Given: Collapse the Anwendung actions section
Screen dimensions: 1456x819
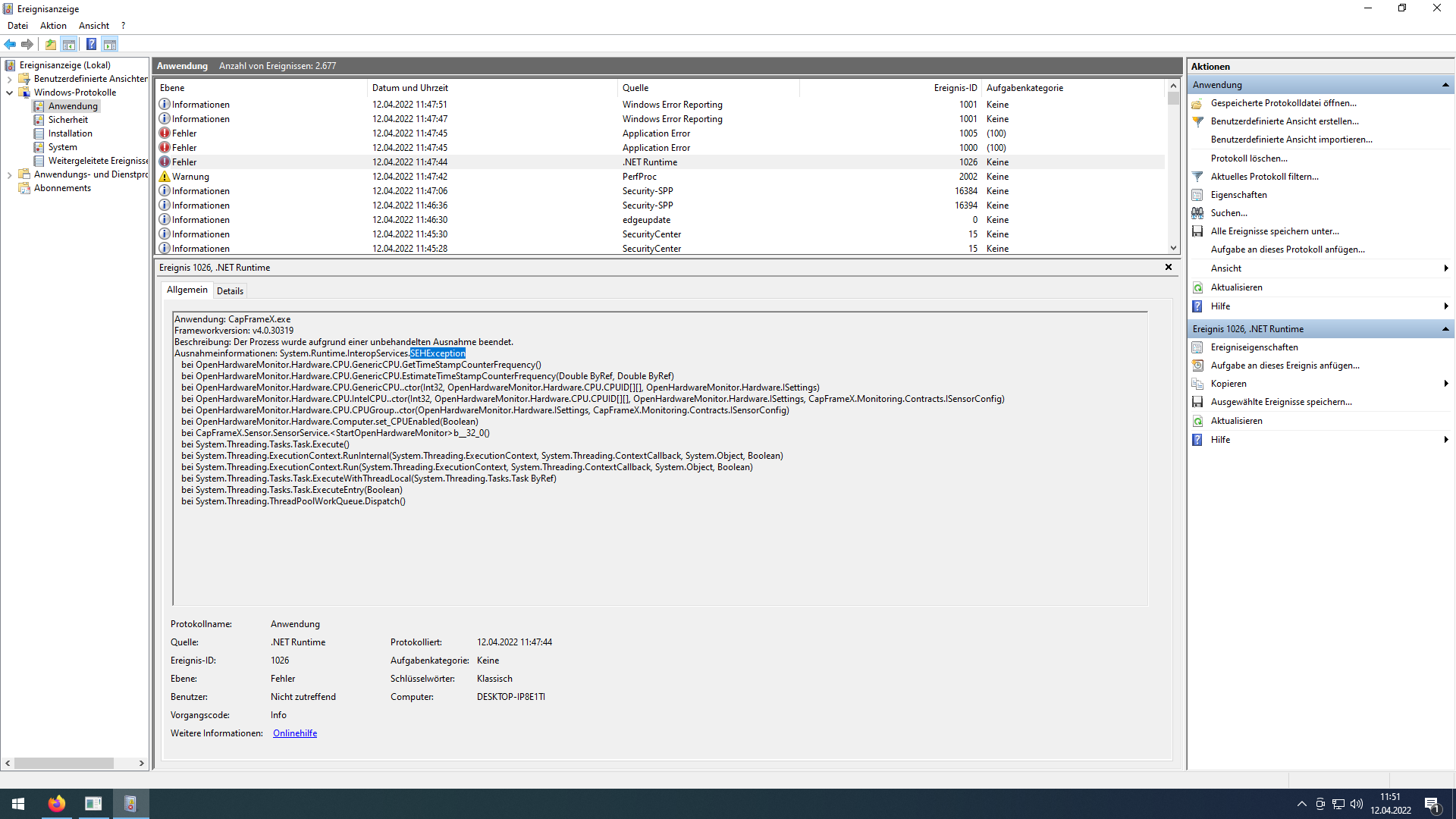Looking at the screenshot, I should pyautogui.click(x=1445, y=85).
